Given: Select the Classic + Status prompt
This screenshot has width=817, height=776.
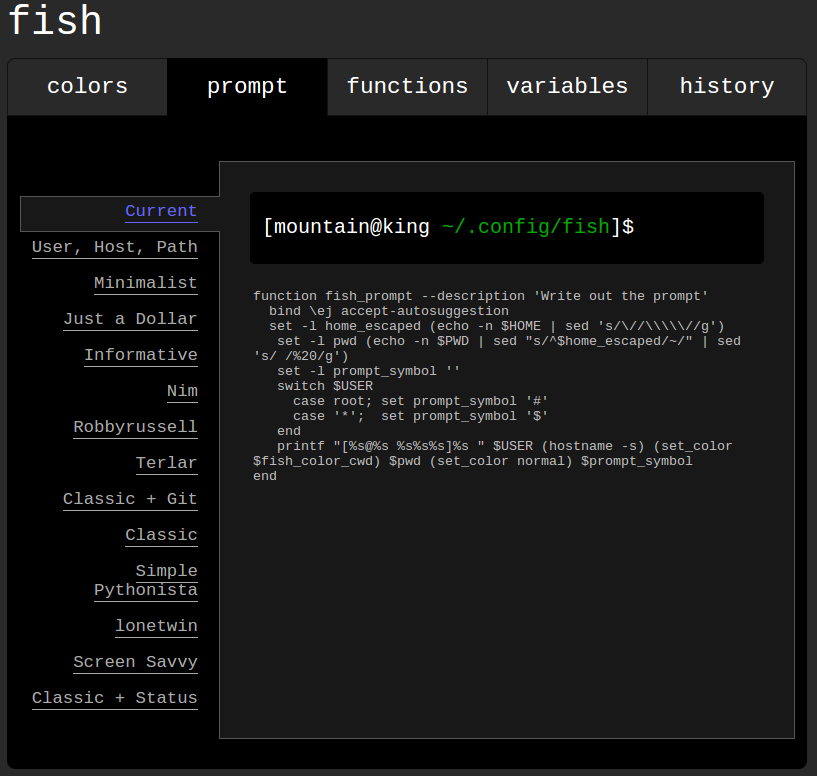Looking at the screenshot, I should 115,698.
